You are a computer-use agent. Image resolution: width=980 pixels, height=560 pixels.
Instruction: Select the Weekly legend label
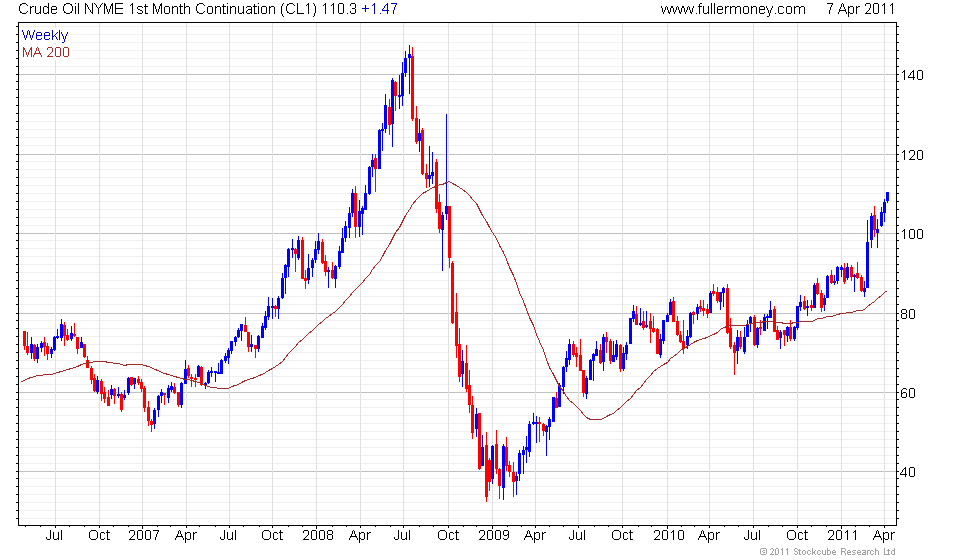pos(44,36)
